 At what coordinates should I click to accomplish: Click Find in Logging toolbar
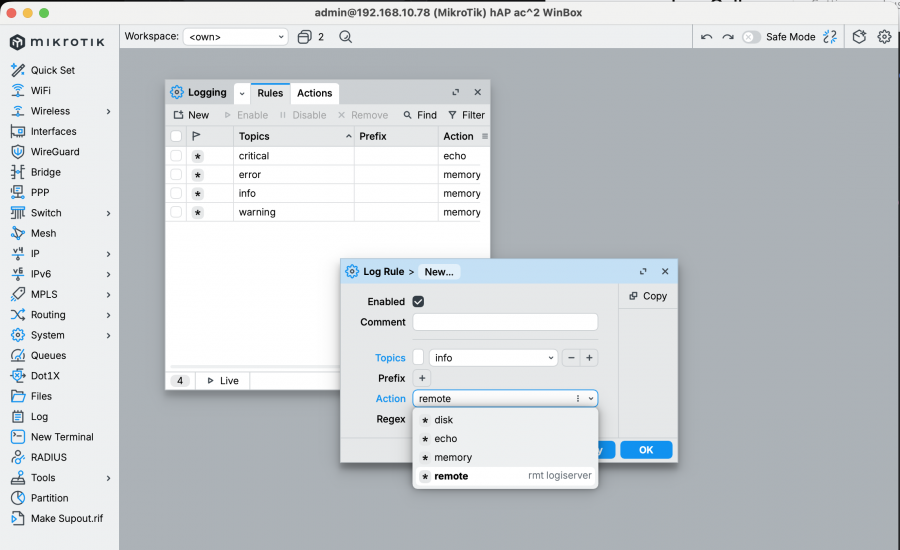[x=420, y=115]
